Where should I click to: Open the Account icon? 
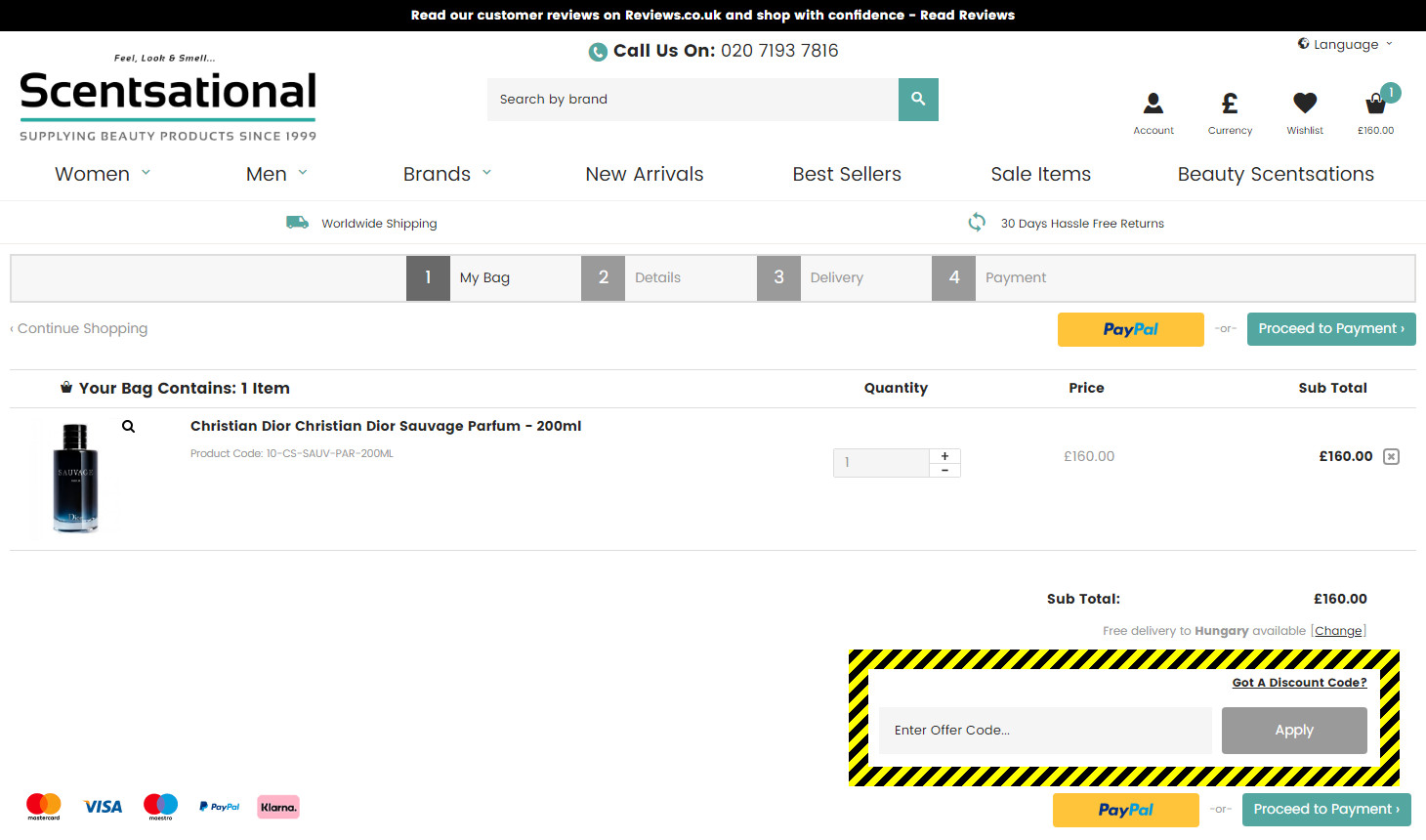point(1153,103)
